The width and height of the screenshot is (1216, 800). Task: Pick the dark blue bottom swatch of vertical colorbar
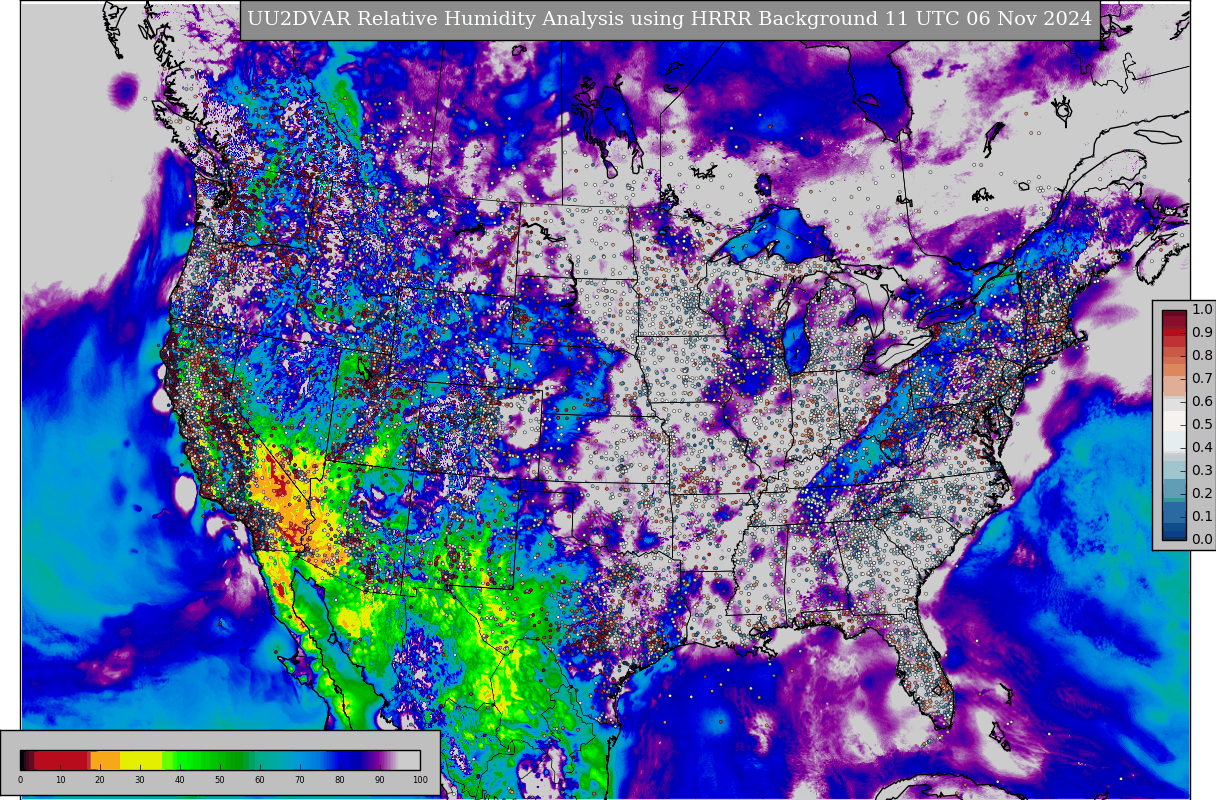(1174, 533)
